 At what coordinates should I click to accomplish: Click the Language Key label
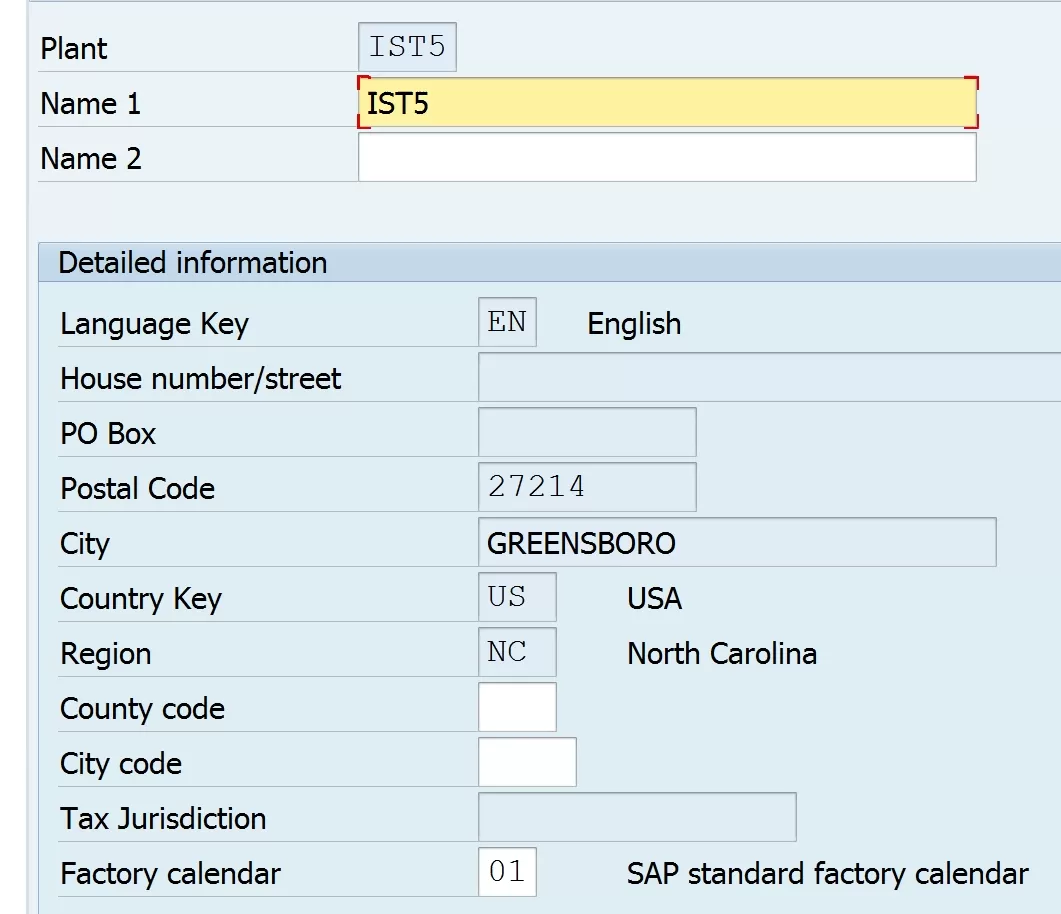(154, 324)
